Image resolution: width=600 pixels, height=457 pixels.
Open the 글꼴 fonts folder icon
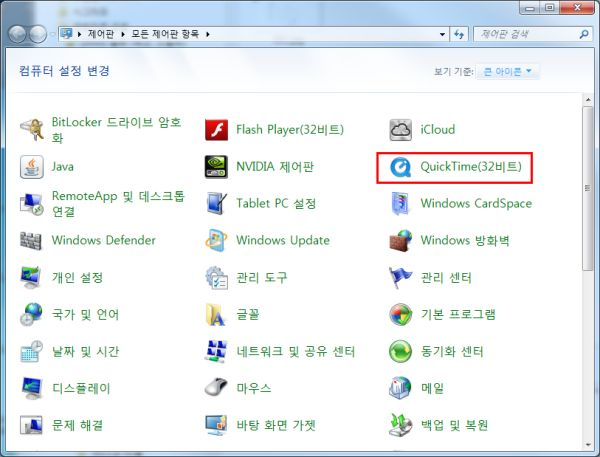click(216, 314)
